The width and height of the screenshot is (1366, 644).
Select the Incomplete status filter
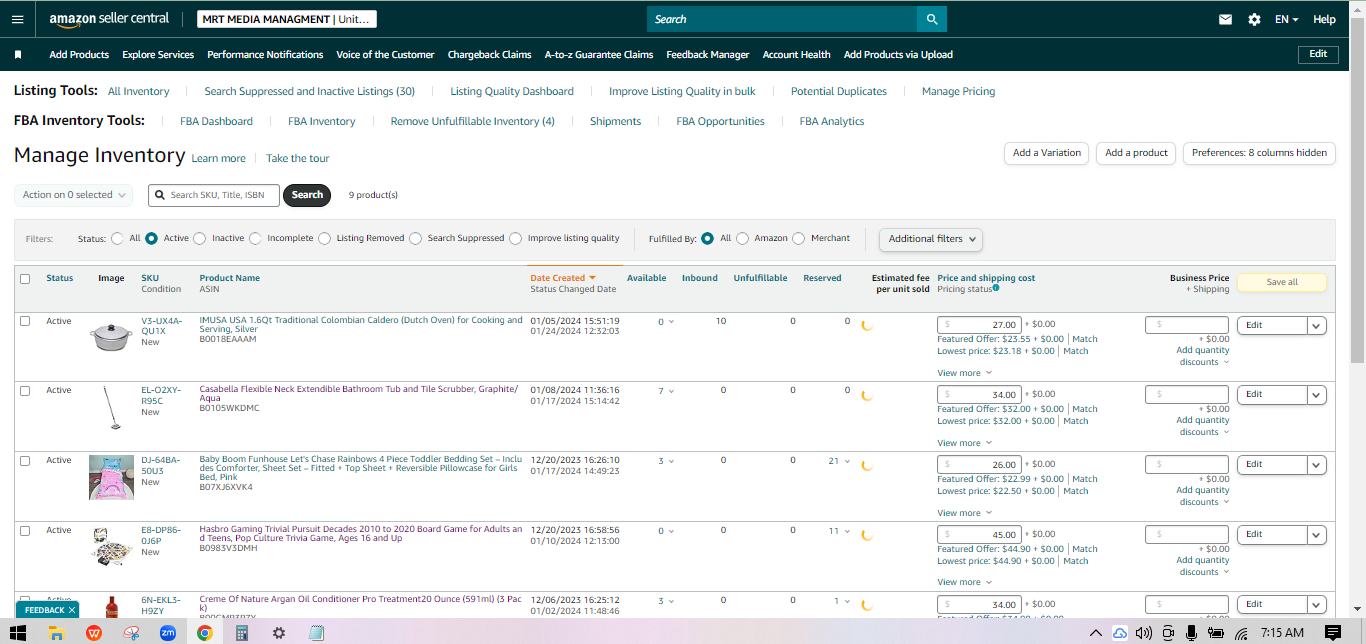(256, 238)
